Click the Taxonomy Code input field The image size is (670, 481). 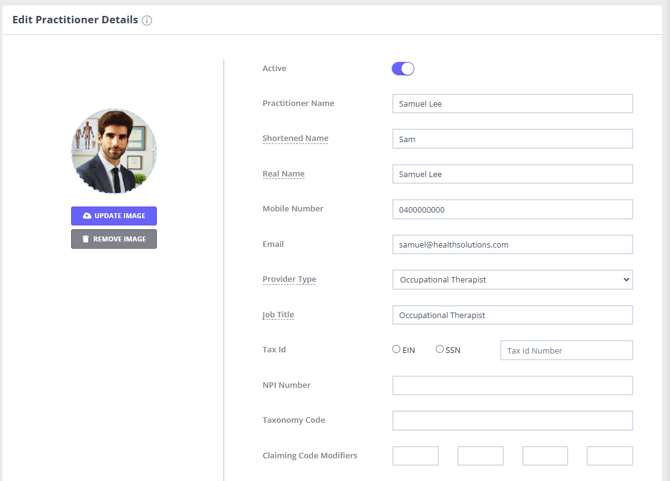click(x=512, y=420)
